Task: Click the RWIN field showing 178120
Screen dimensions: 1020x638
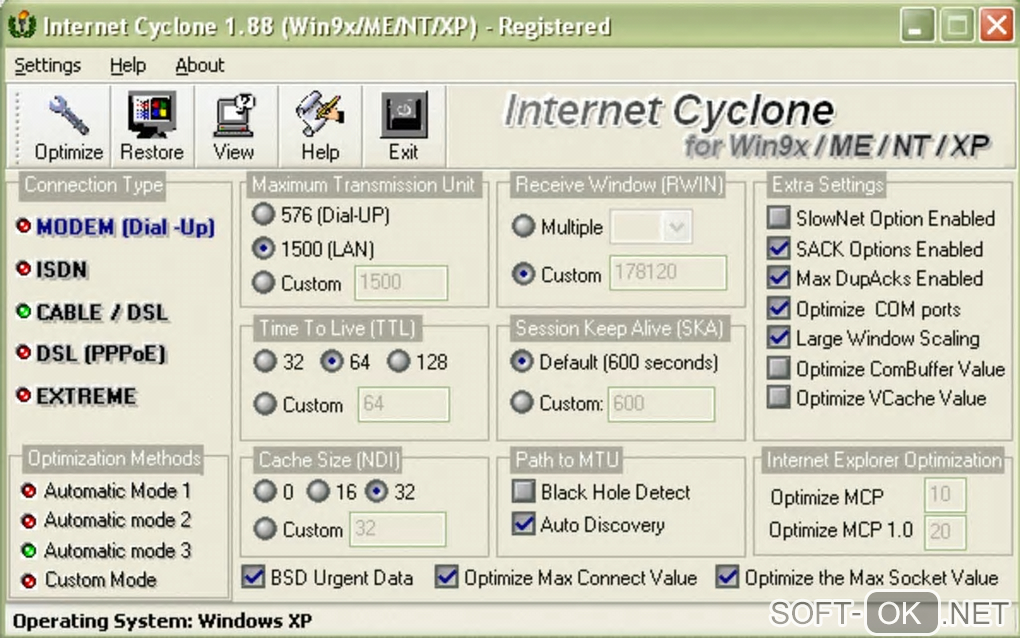Action: point(668,272)
